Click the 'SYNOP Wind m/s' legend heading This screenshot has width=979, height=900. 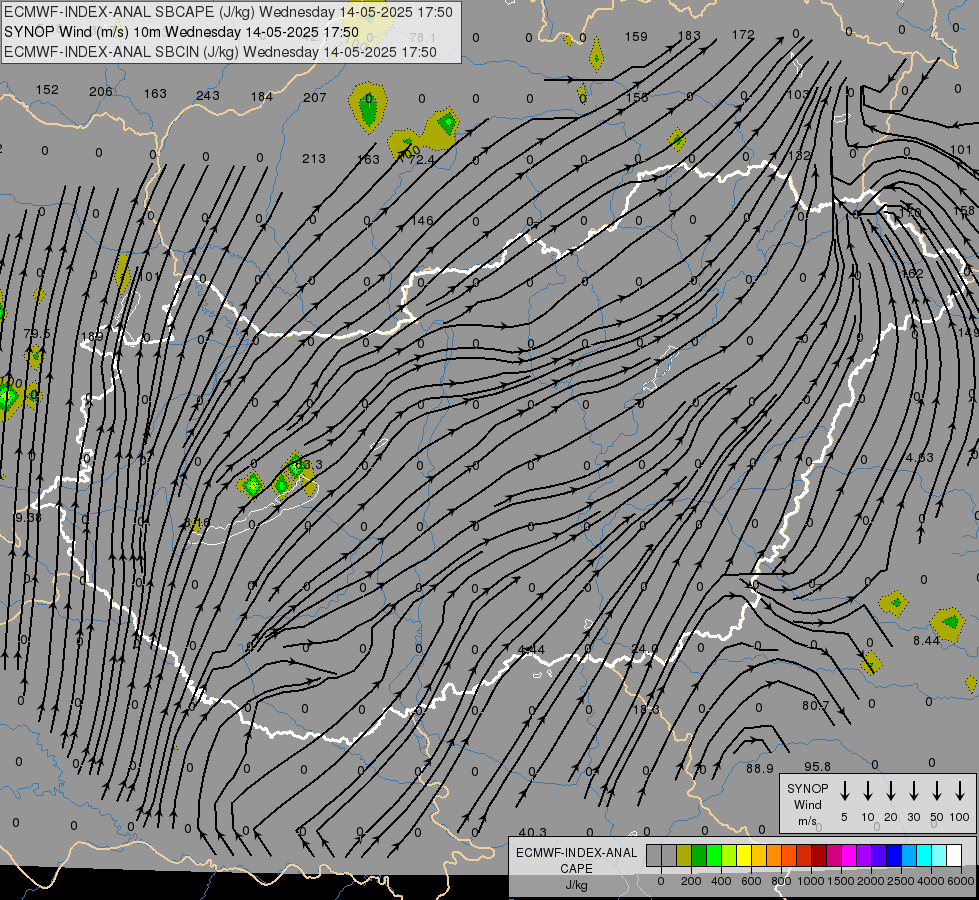807,804
